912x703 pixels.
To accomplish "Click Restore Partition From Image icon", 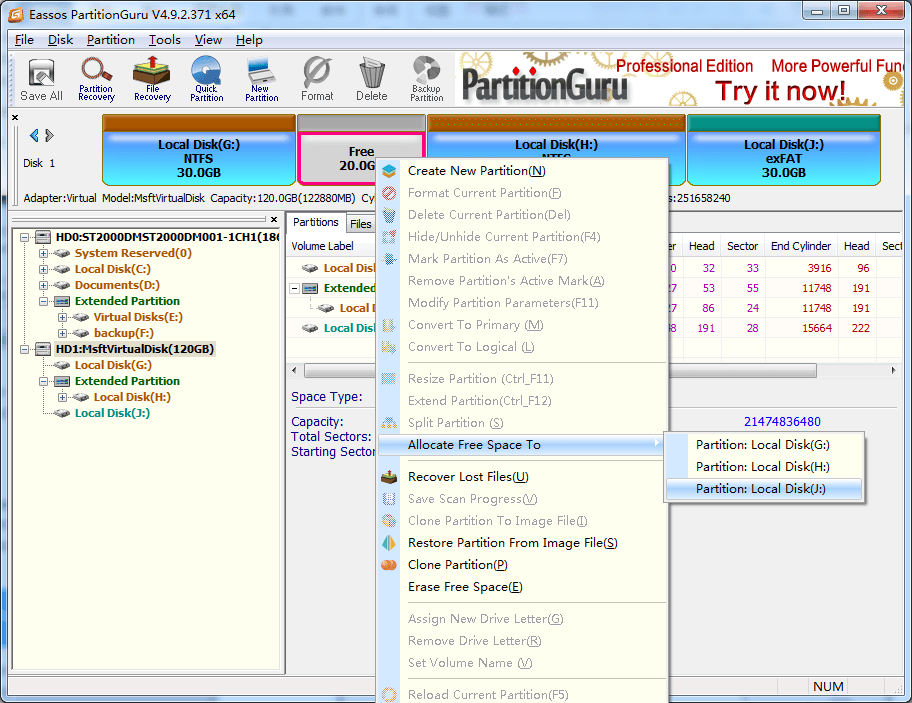I will [x=389, y=543].
